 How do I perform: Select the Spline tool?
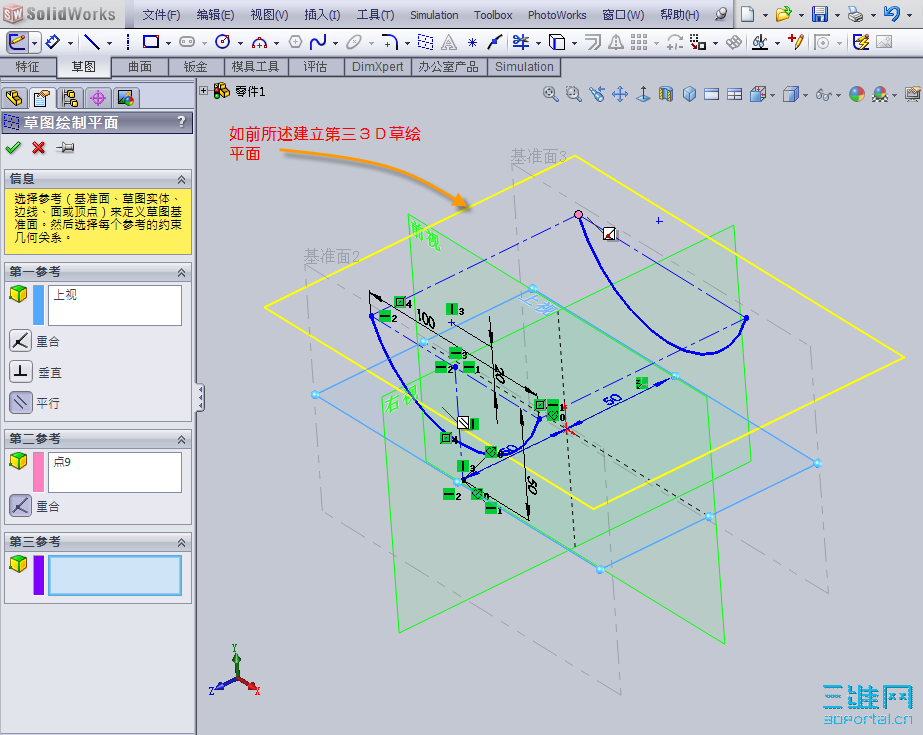[x=318, y=42]
